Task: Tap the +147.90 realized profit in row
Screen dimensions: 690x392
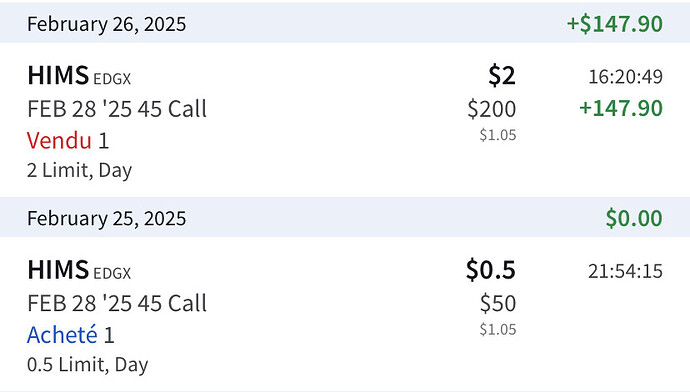Action: (x=621, y=108)
